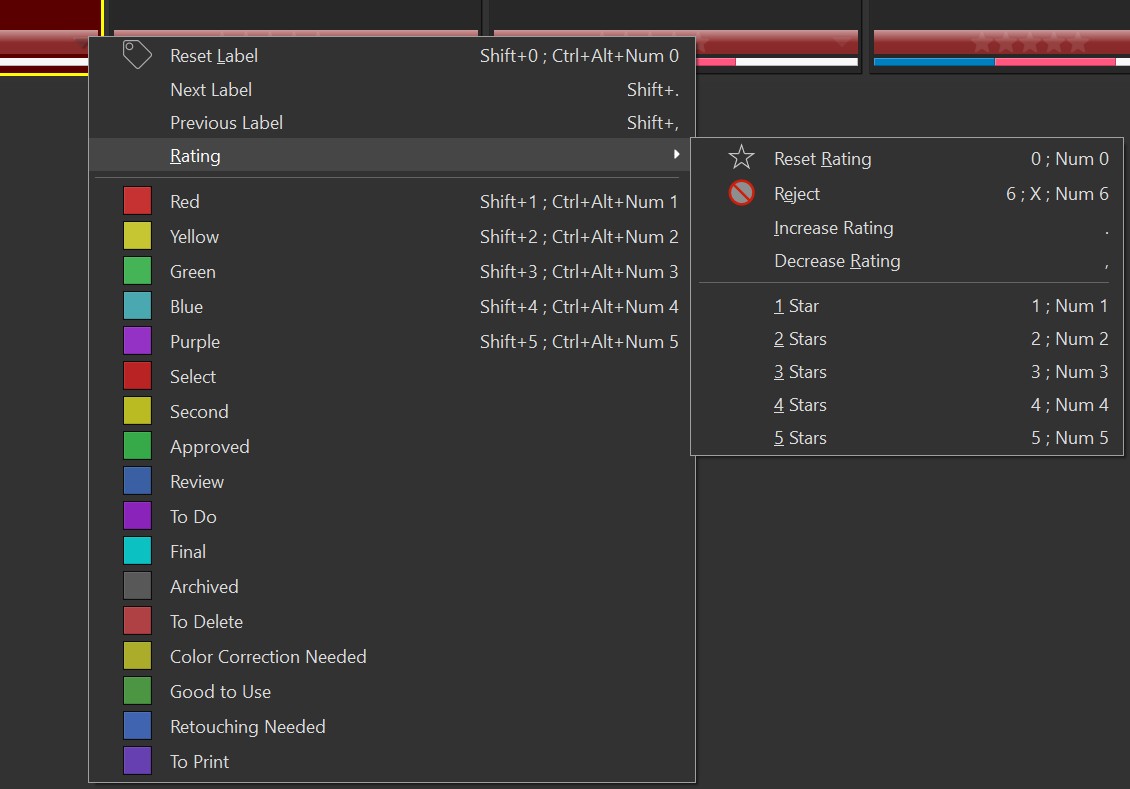This screenshot has width=1130, height=789.
Task: Expand the Rating submenu arrow
Action: [x=676, y=154]
